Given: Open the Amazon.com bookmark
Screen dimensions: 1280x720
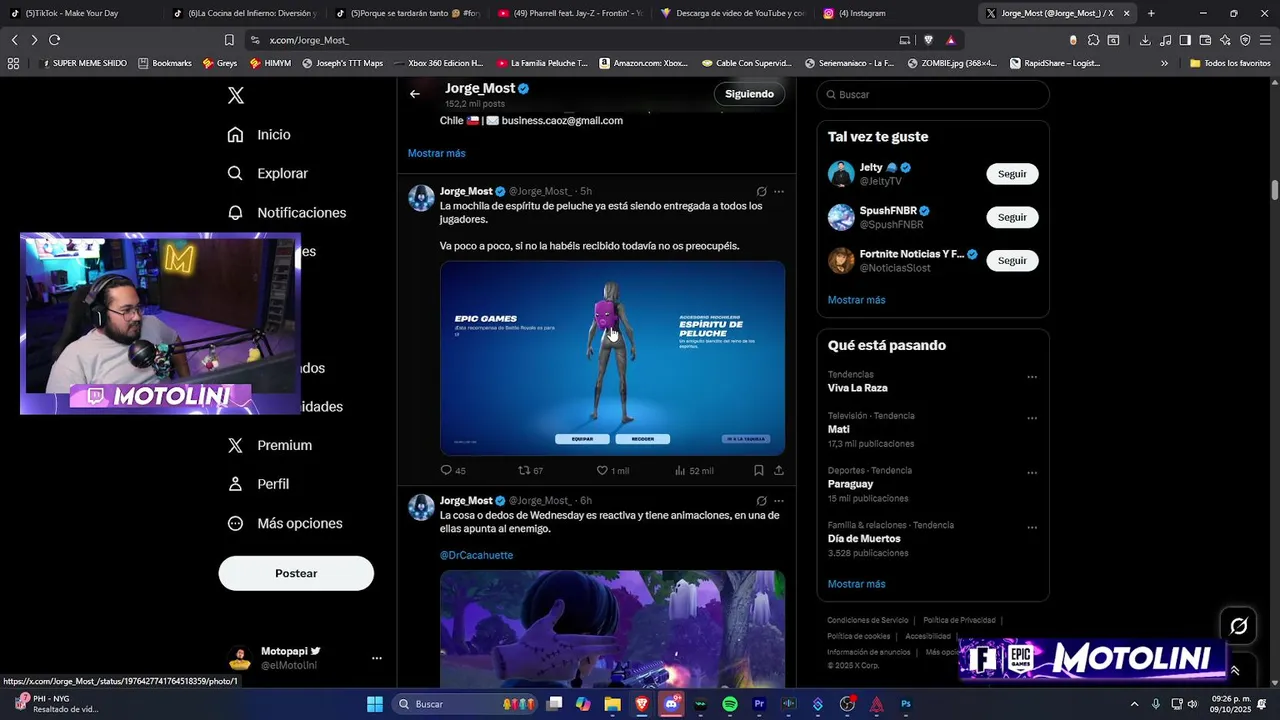Looking at the screenshot, I should (644, 63).
